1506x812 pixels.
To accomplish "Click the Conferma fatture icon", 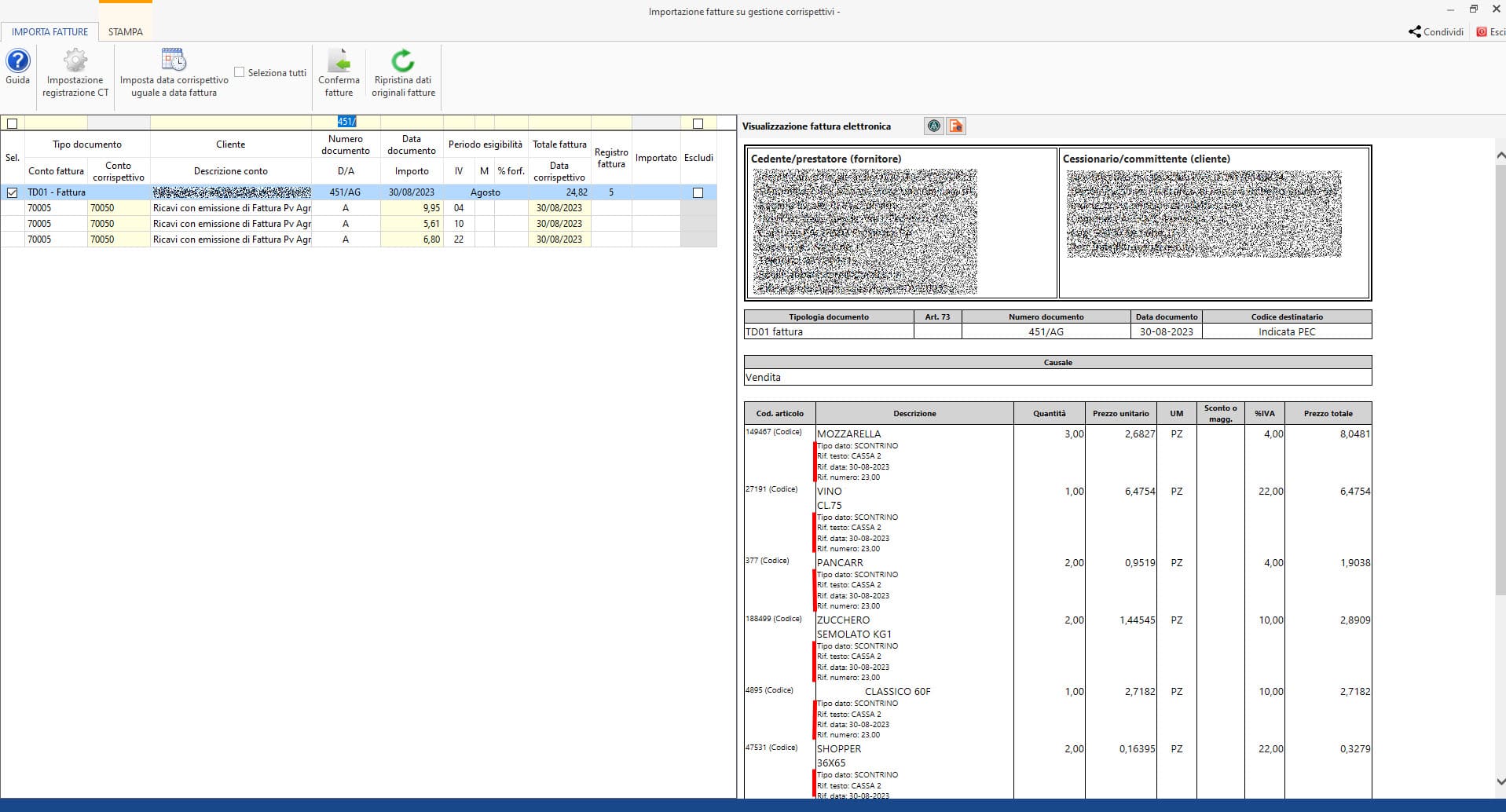I will (339, 61).
